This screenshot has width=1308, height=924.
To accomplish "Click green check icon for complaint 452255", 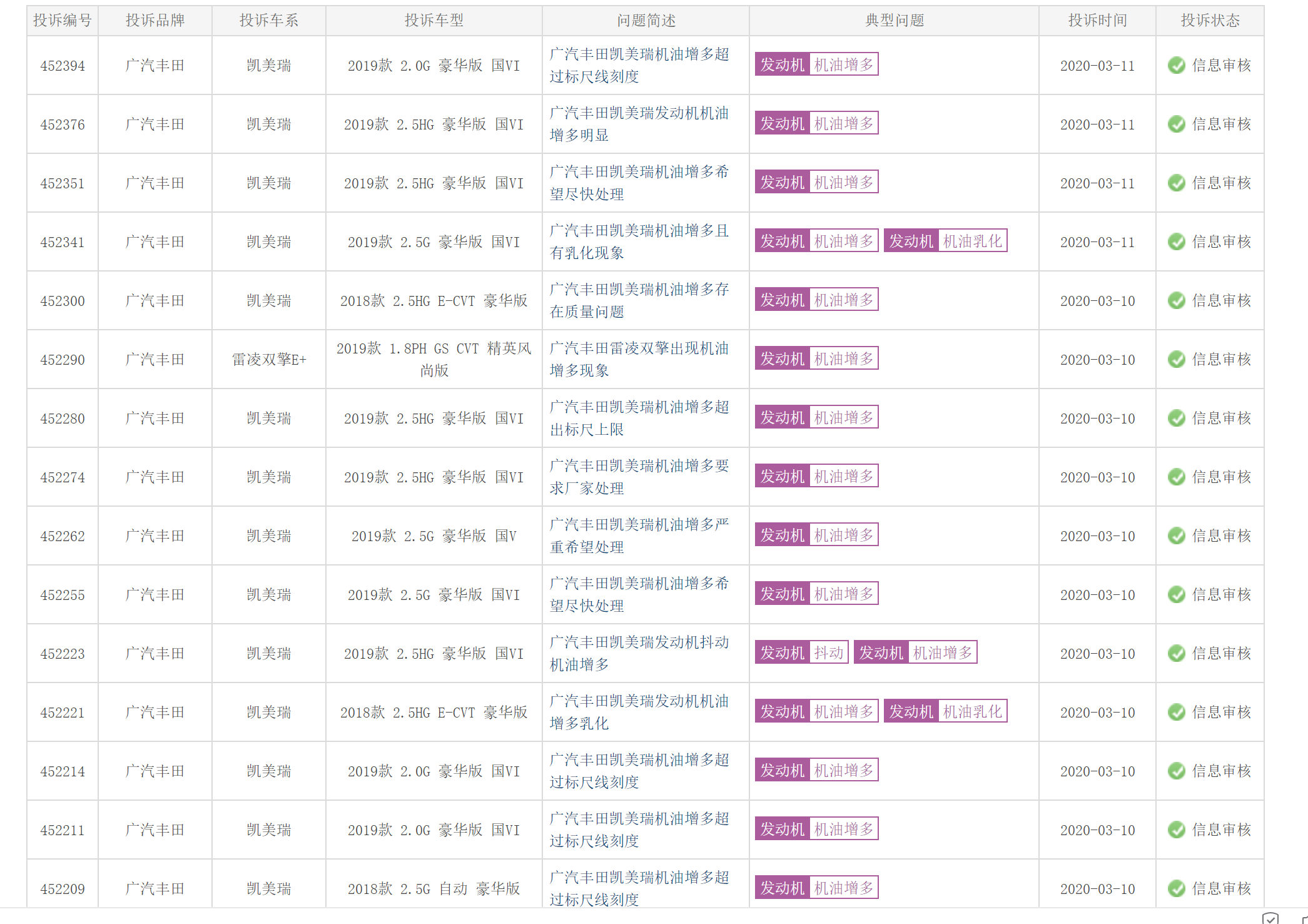I will click(x=1177, y=594).
